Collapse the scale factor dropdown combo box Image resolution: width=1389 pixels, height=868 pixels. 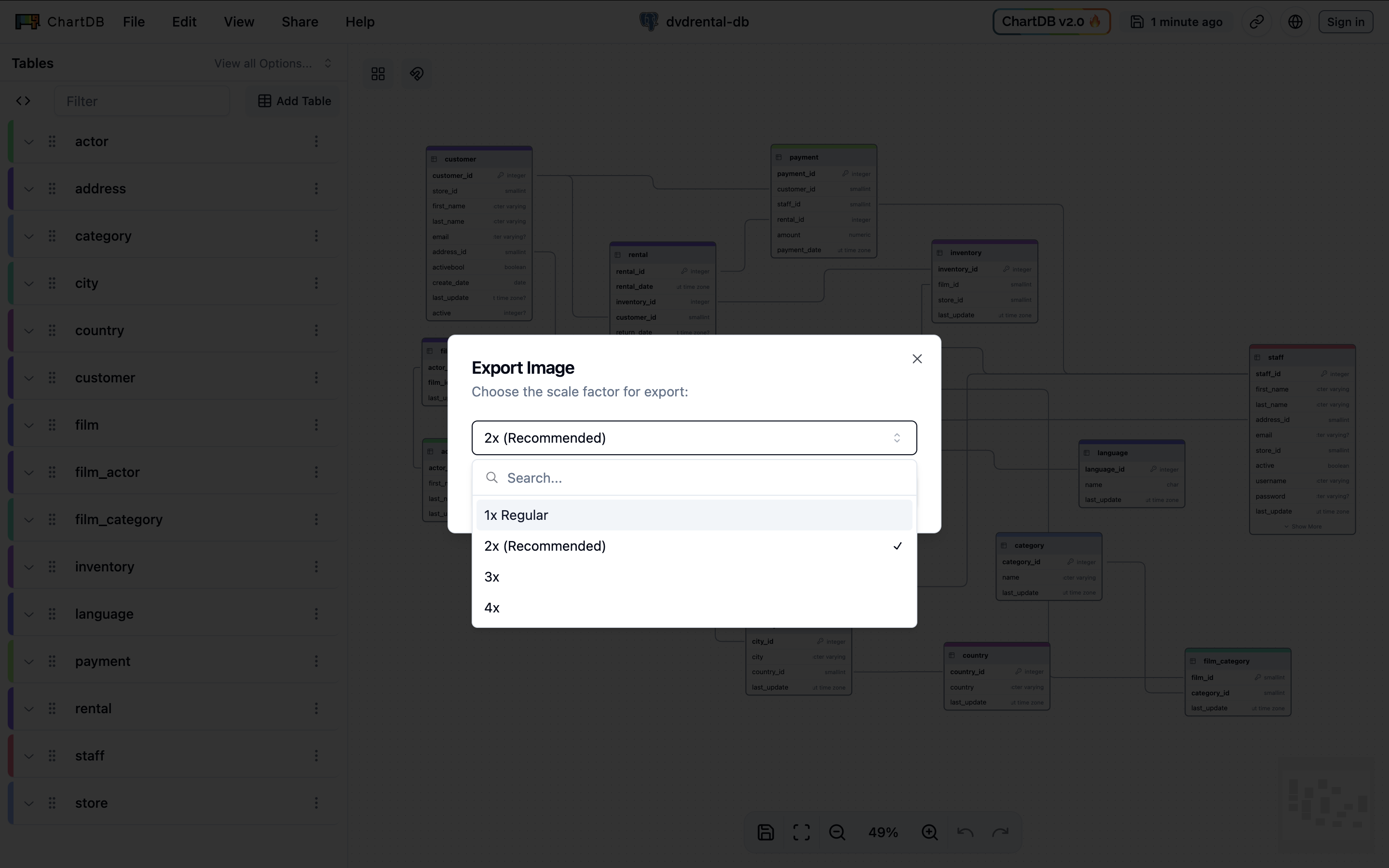click(x=694, y=438)
